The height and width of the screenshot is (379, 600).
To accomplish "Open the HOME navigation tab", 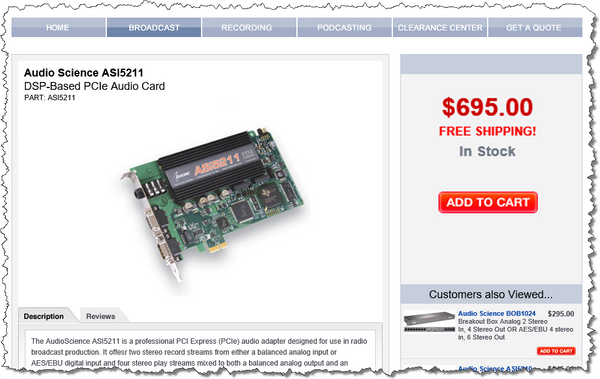I will 59,28.
